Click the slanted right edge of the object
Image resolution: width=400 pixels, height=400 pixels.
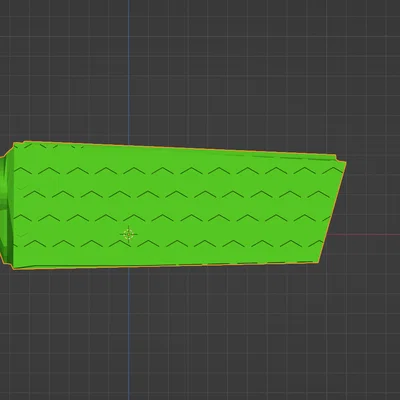[333, 212]
